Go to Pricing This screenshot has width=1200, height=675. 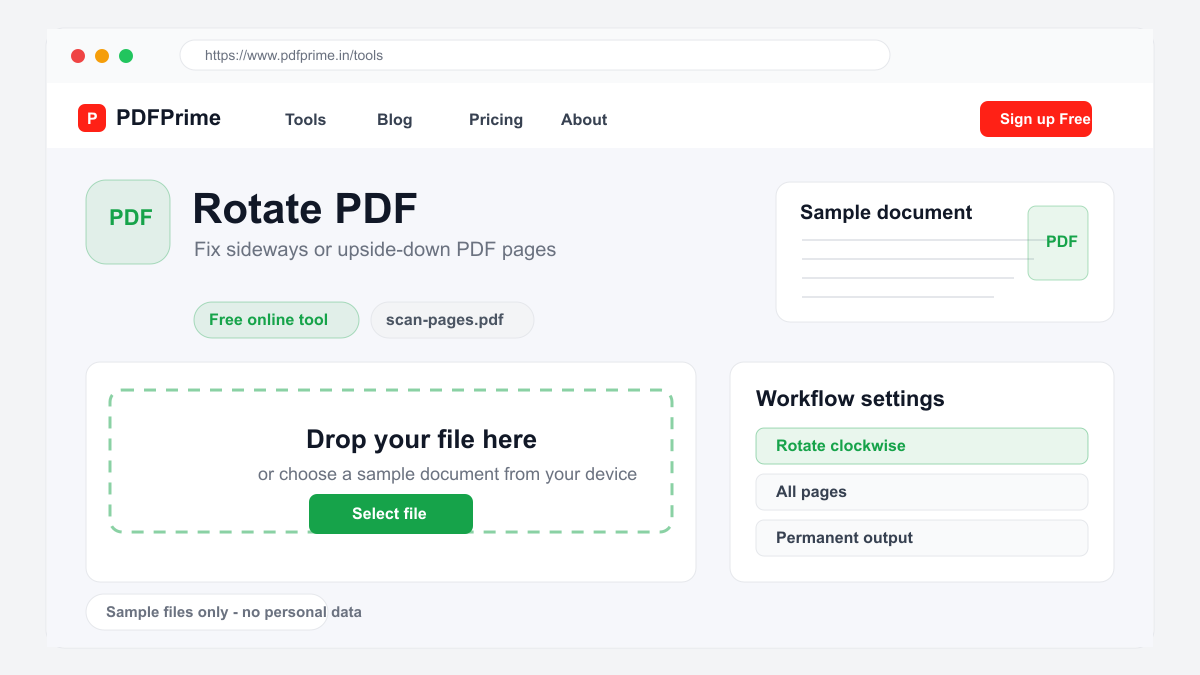pyautogui.click(x=496, y=119)
